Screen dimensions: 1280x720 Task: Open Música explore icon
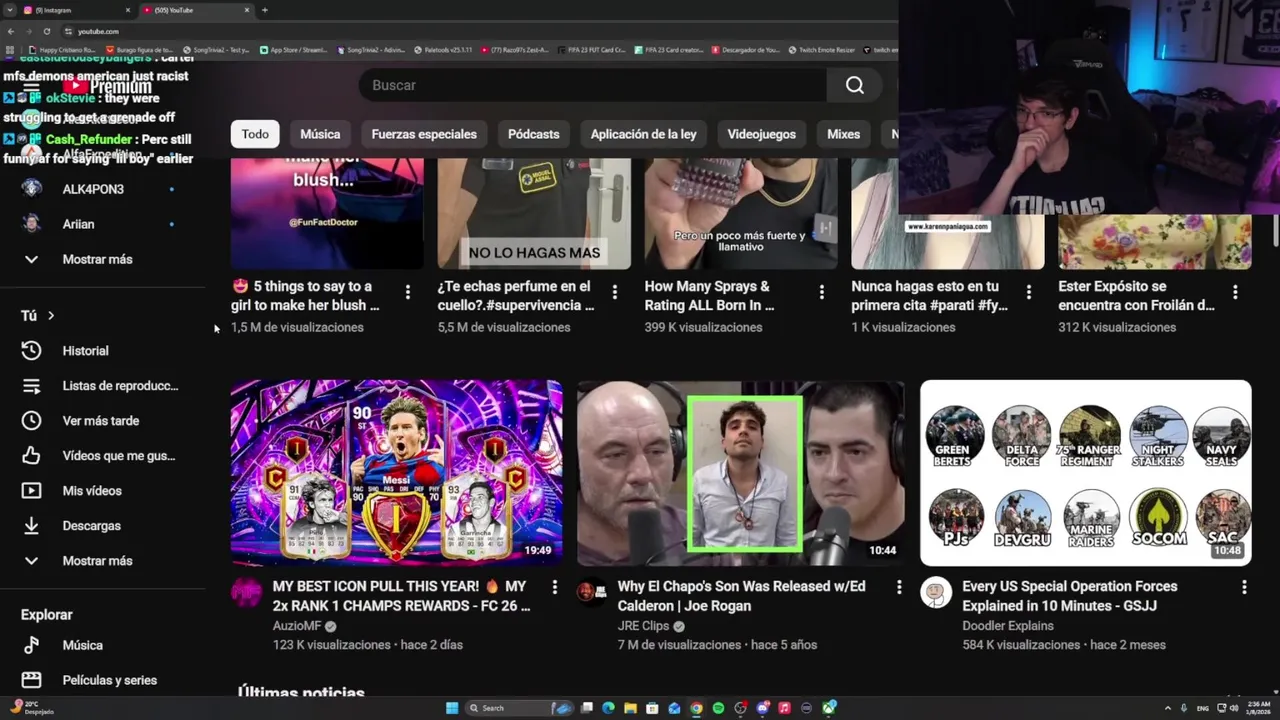point(31,645)
